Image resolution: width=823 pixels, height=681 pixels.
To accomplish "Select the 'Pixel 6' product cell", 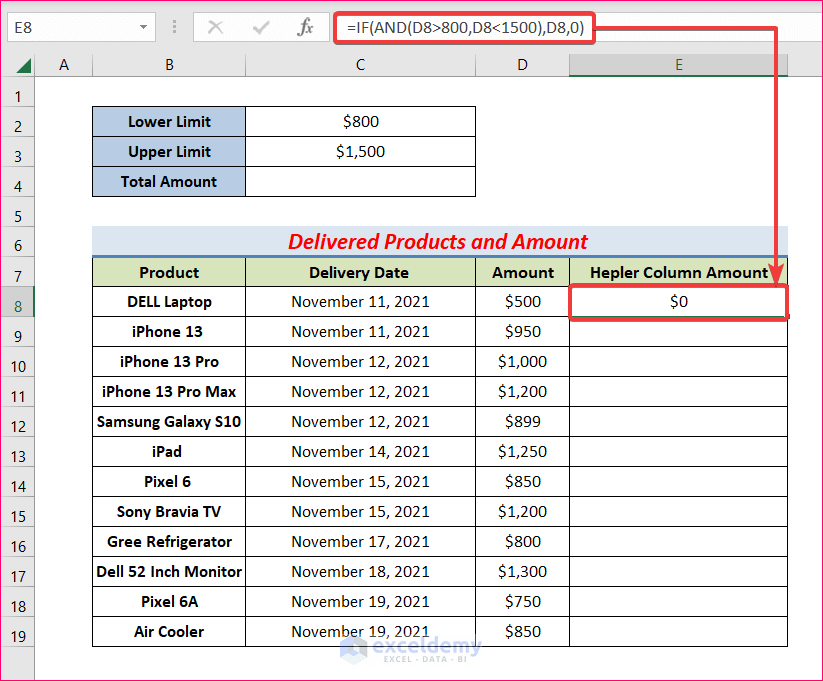I will point(169,481).
